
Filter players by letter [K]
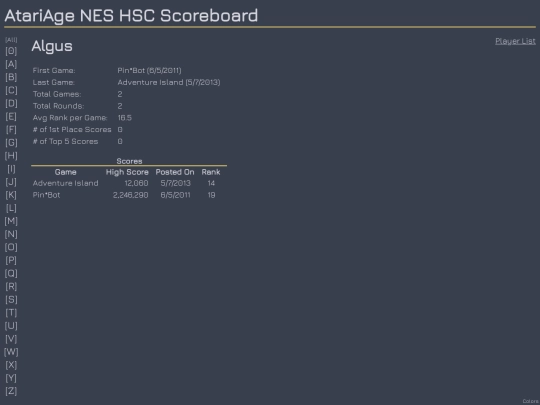[x=11, y=195]
